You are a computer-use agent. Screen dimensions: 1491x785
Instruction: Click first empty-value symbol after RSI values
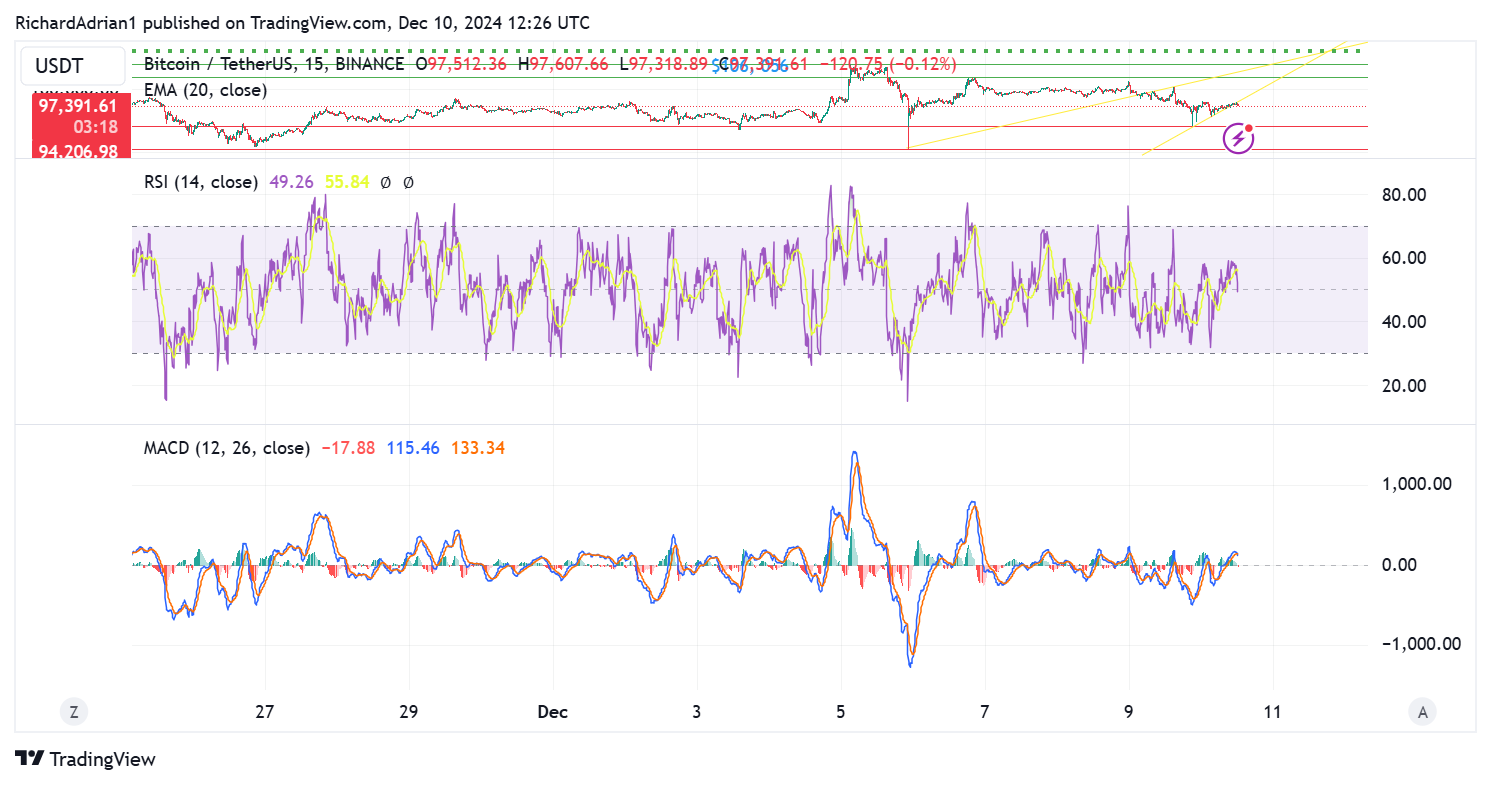click(x=385, y=182)
